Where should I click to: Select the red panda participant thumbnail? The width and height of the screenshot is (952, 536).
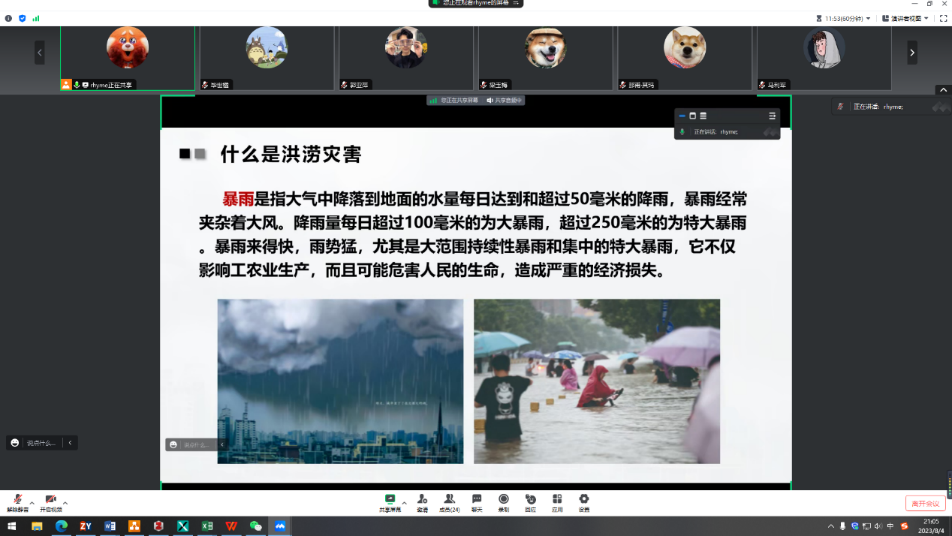click(x=127, y=48)
